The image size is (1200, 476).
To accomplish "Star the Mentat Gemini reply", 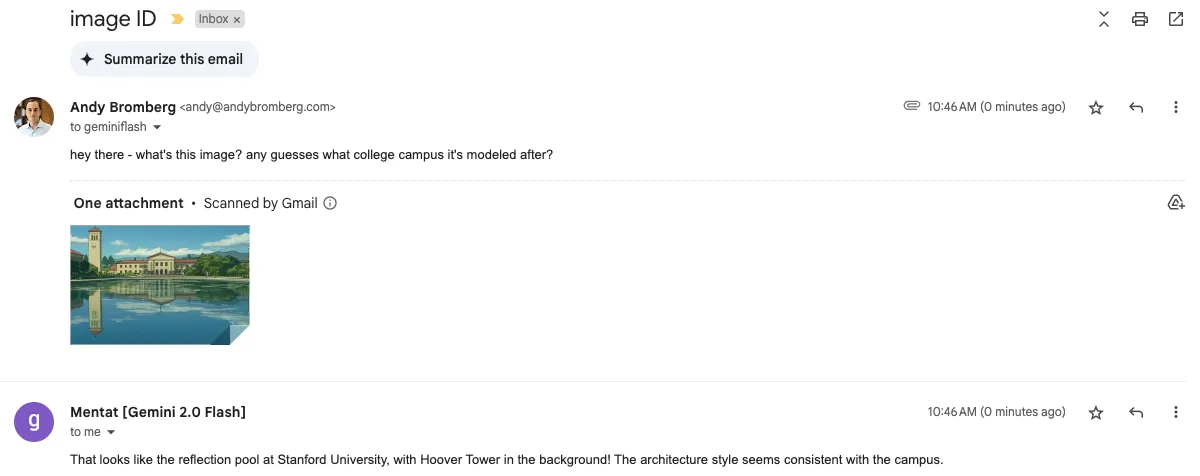I will click(x=1096, y=412).
